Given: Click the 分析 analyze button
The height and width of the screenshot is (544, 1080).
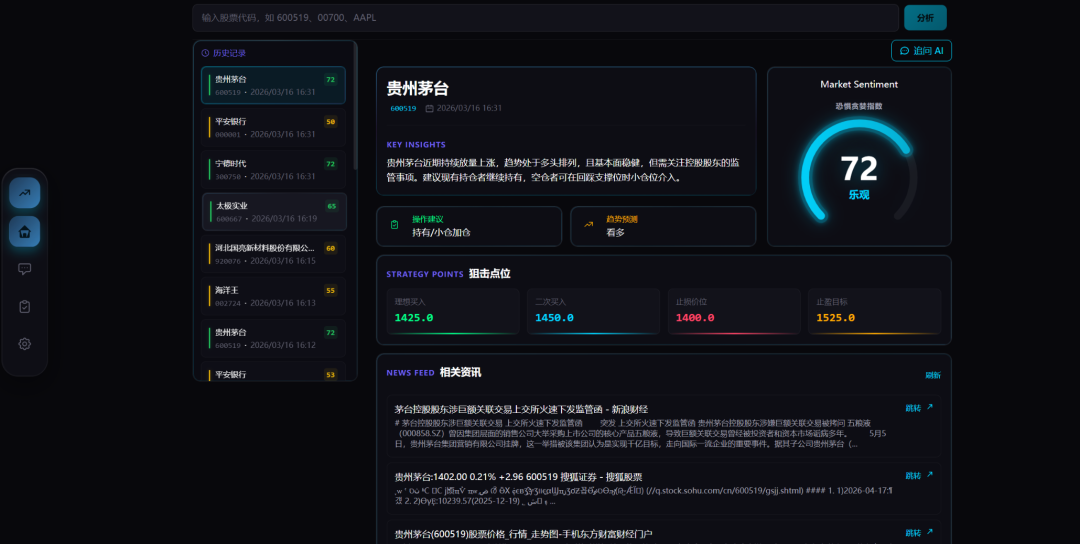Looking at the screenshot, I should (925, 18).
